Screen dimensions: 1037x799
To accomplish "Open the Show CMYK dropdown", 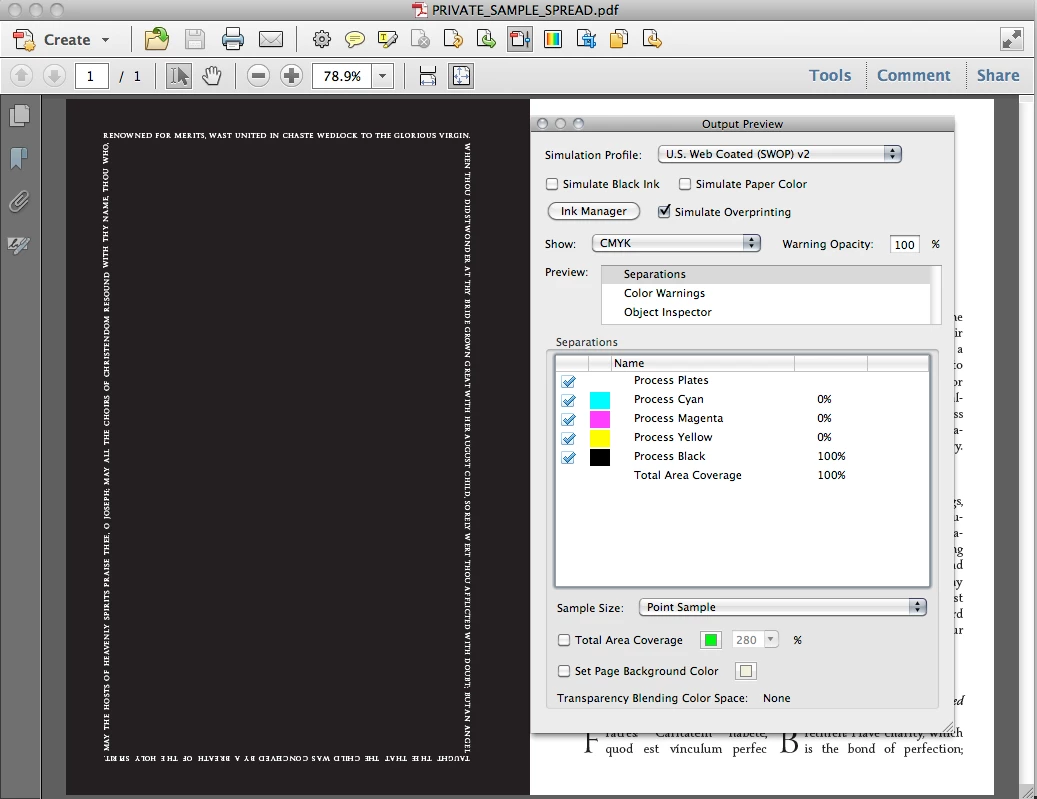I will pyautogui.click(x=676, y=243).
